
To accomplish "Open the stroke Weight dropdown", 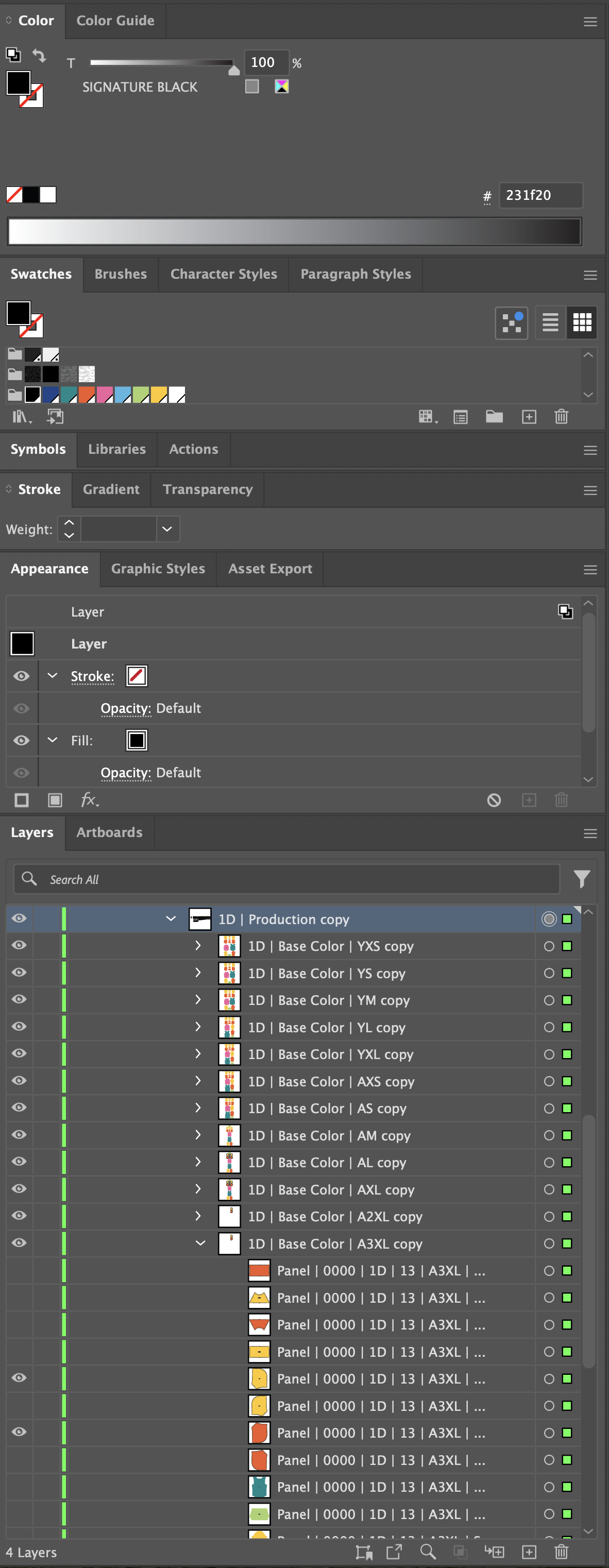I will [167, 529].
